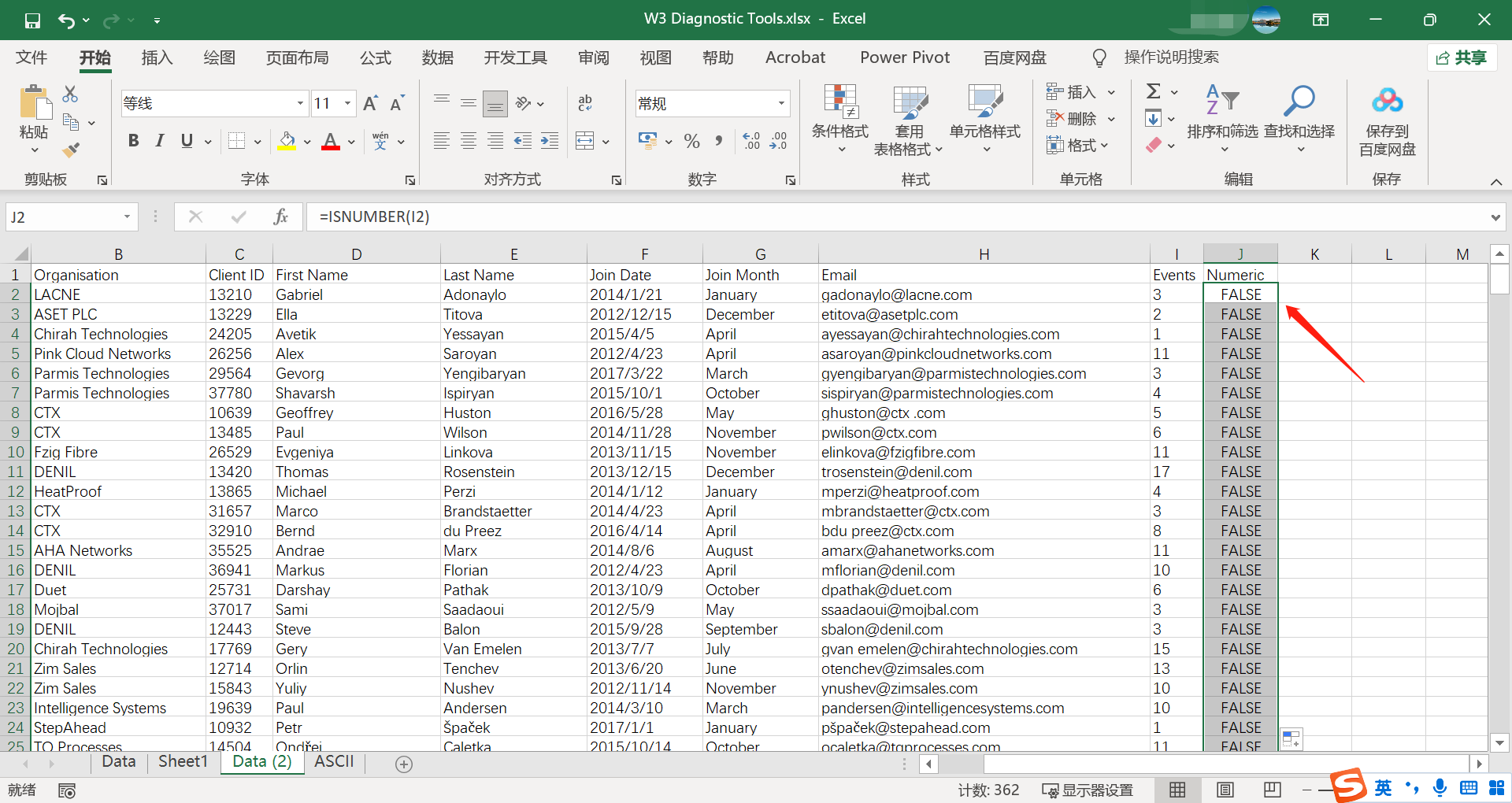The width and height of the screenshot is (1512, 803).
Task: Apply comma style number format
Action: coord(719,141)
